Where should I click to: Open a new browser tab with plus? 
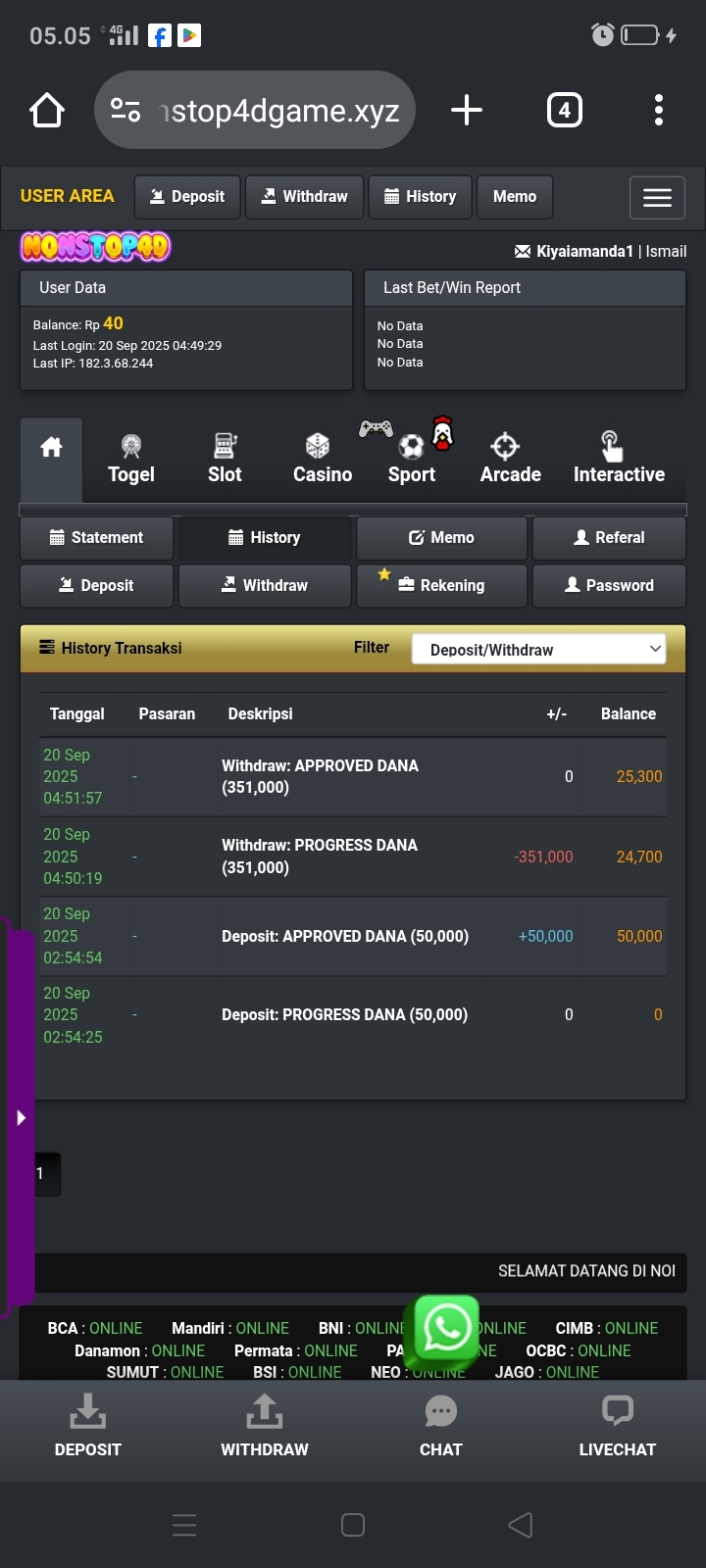(x=467, y=110)
